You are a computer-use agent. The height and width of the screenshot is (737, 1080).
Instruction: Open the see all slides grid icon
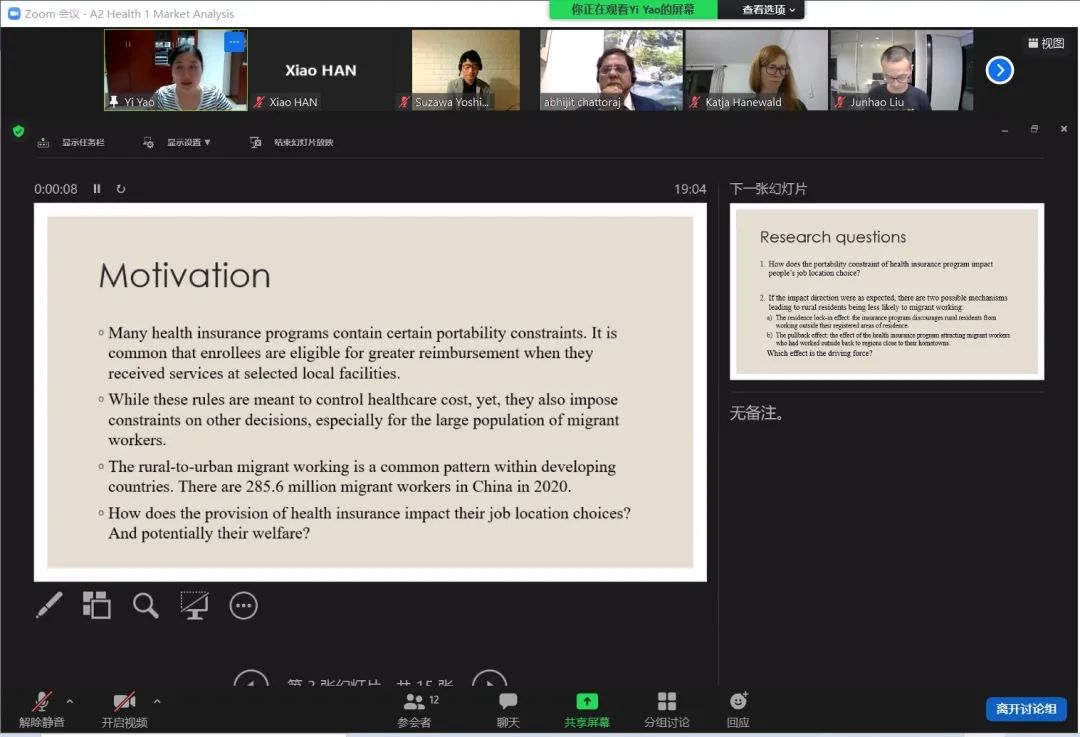point(97,605)
